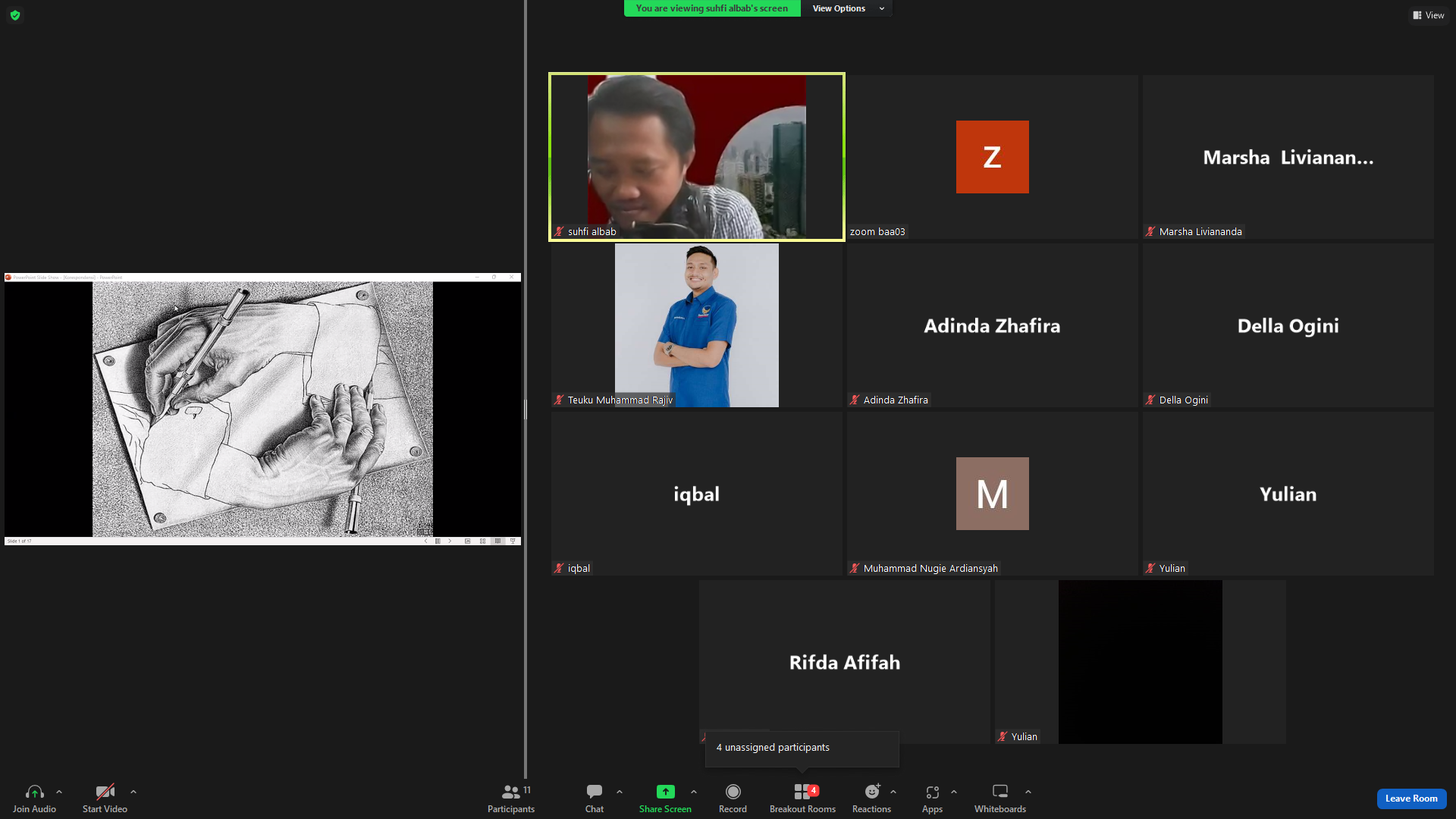1456x819 pixels.
Task: Click muted mic icon beside Marsha Livananda
Action: 1150,232
